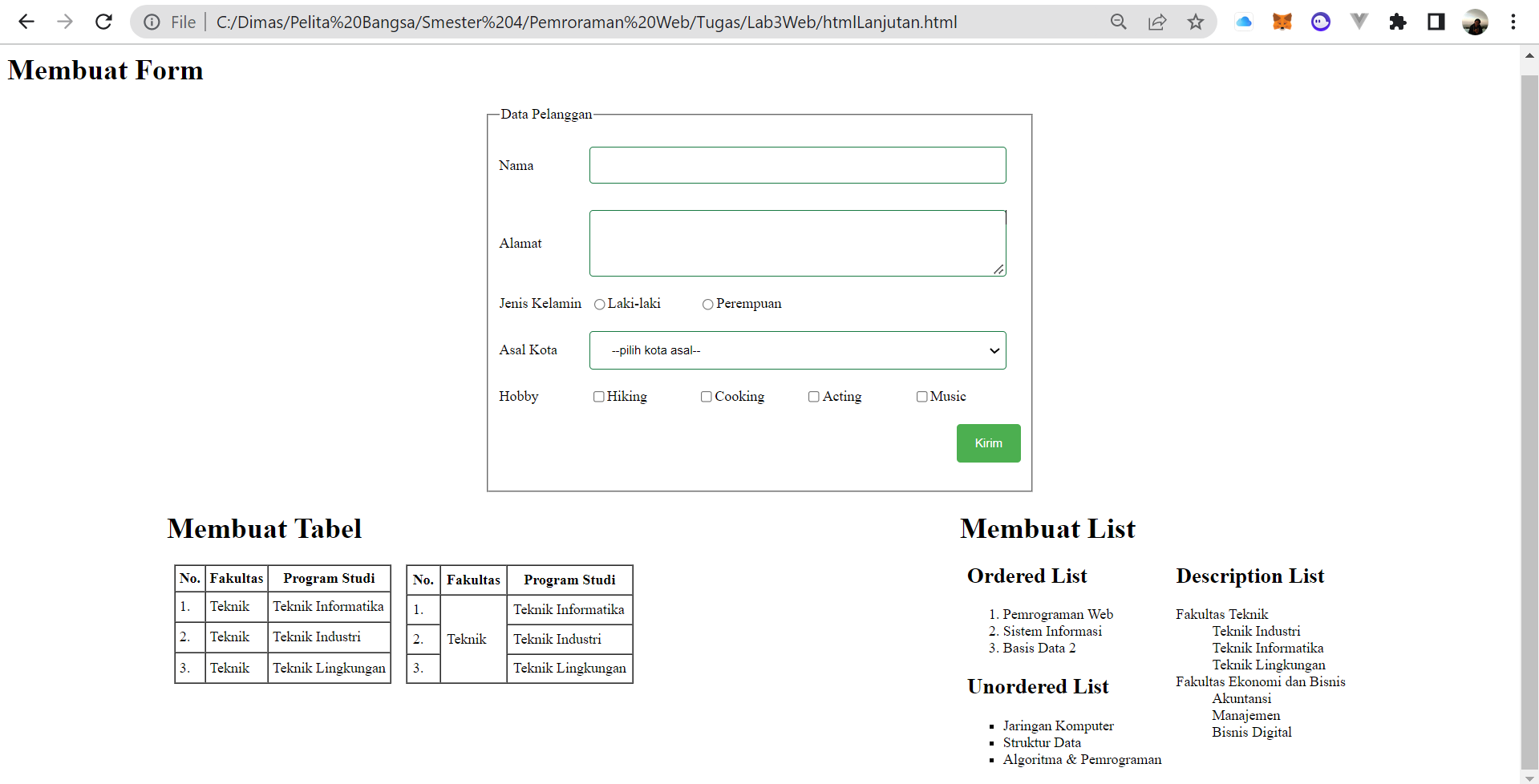The height and width of the screenshot is (784, 1539).
Task: Click the page vertical scrollbar thumb
Action: pos(1529,421)
